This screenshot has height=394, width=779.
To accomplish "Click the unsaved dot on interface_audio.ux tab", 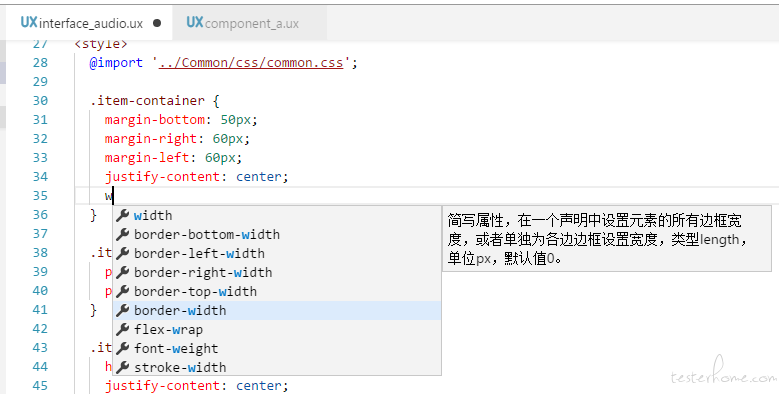I will click(157, 23).
